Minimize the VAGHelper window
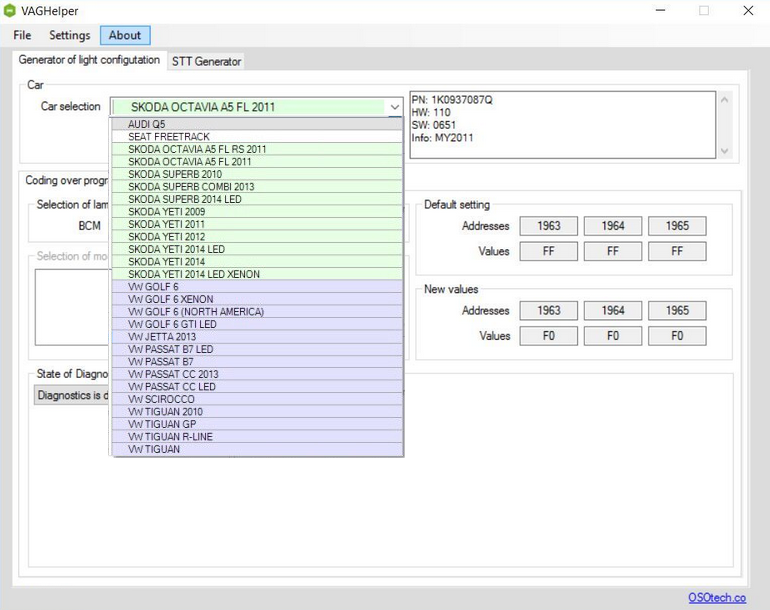Image resolution: width=770 pixels, height=610 pixels. point(660,10)
